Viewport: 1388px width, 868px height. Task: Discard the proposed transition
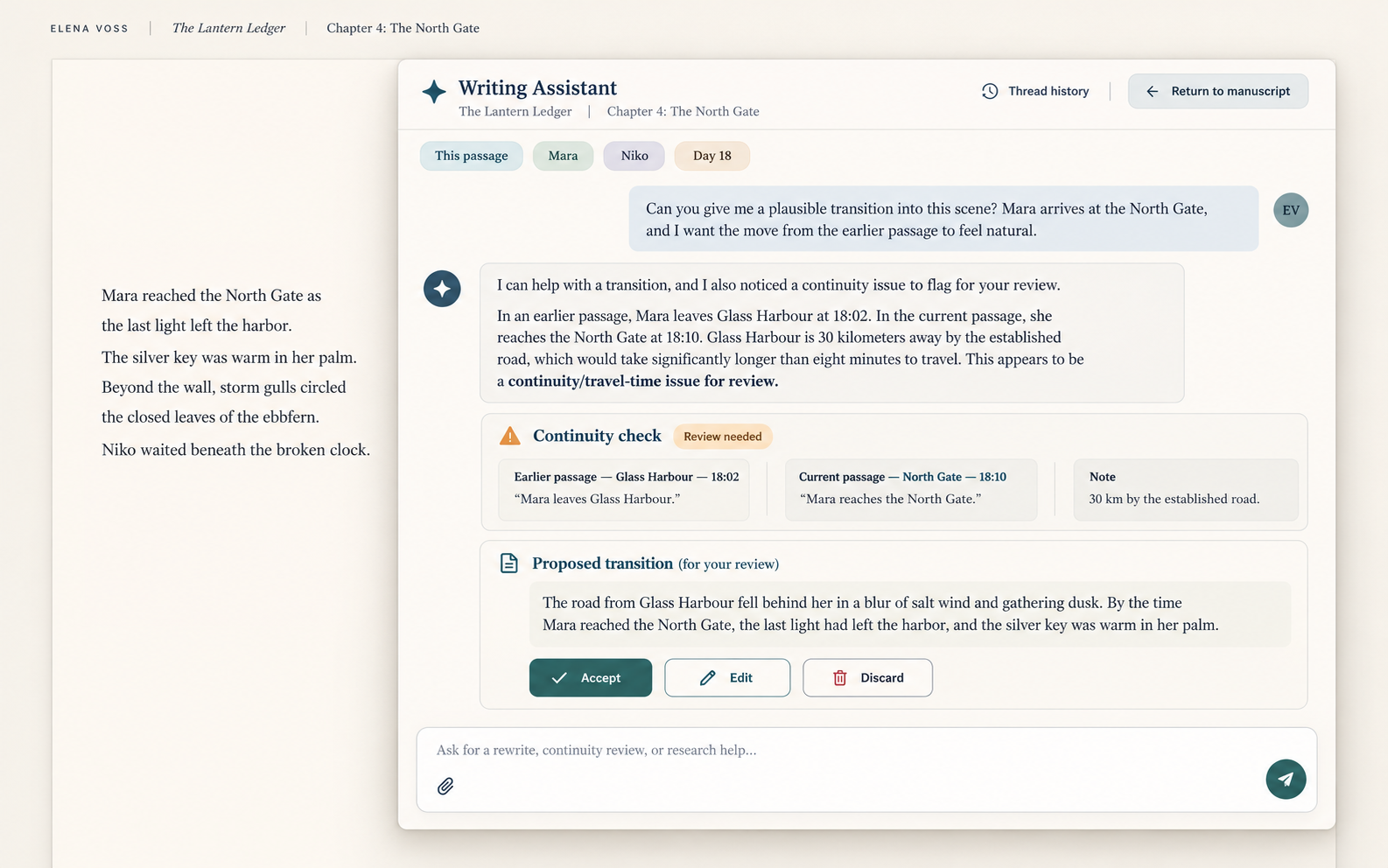click(867, 677)
